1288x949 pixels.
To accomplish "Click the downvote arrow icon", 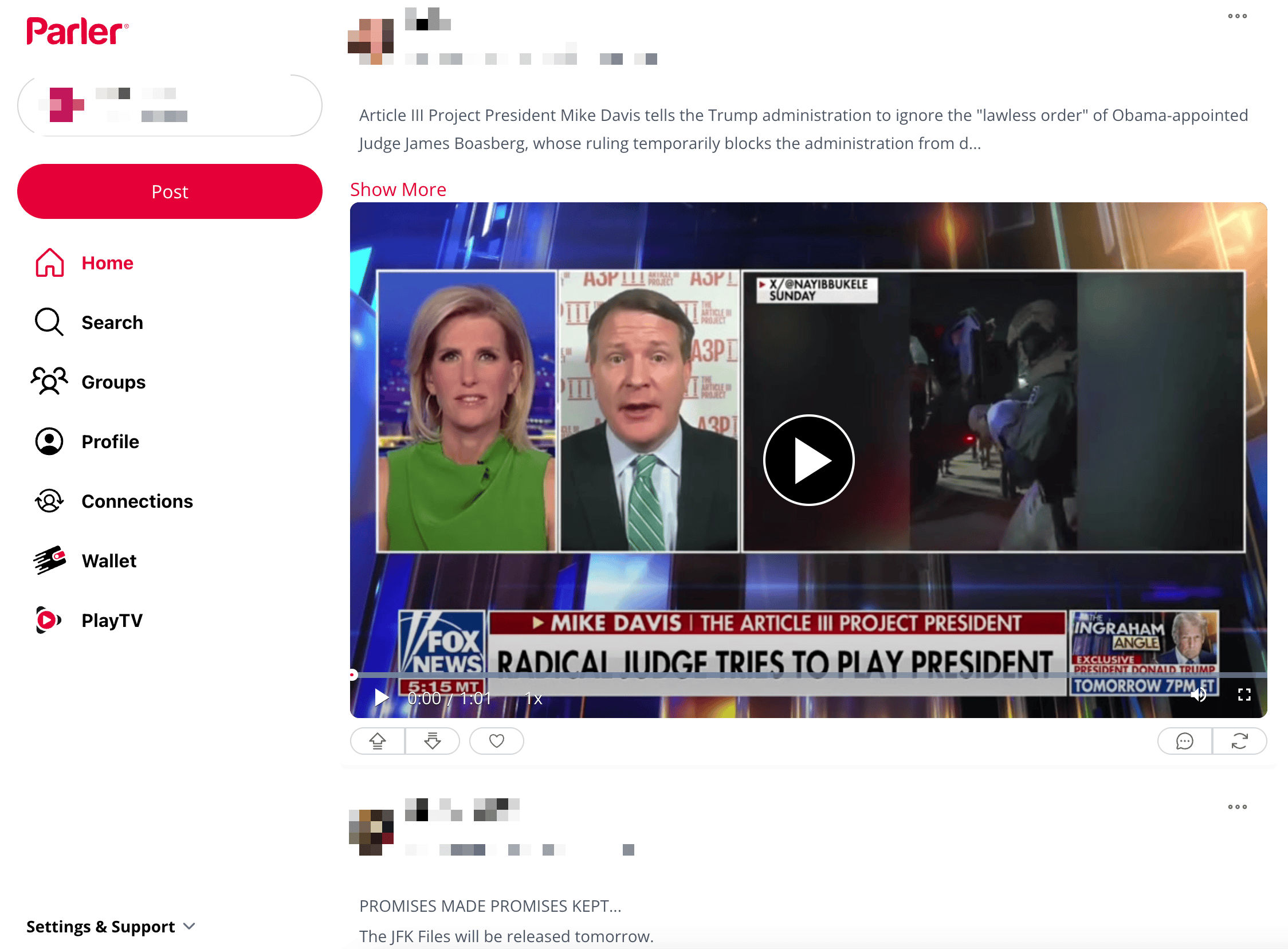I will click(433, 741).
